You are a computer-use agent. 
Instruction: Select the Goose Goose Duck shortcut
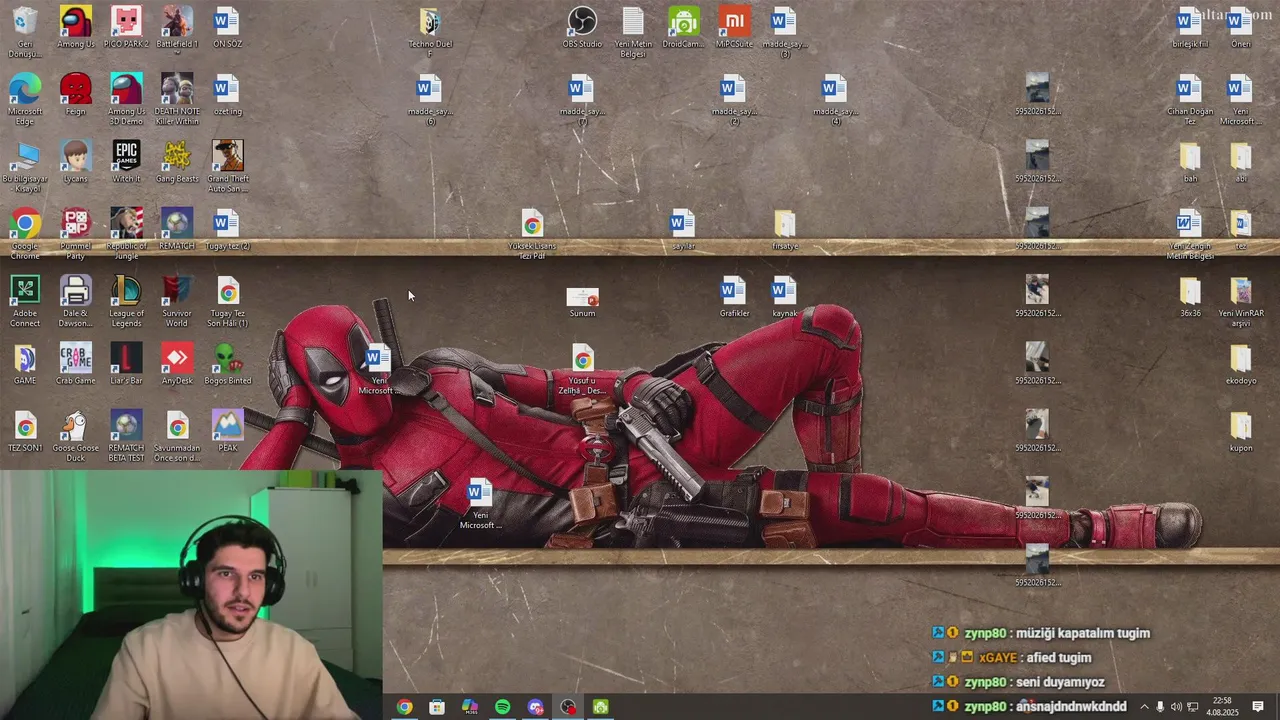click(x=76, y=436)
